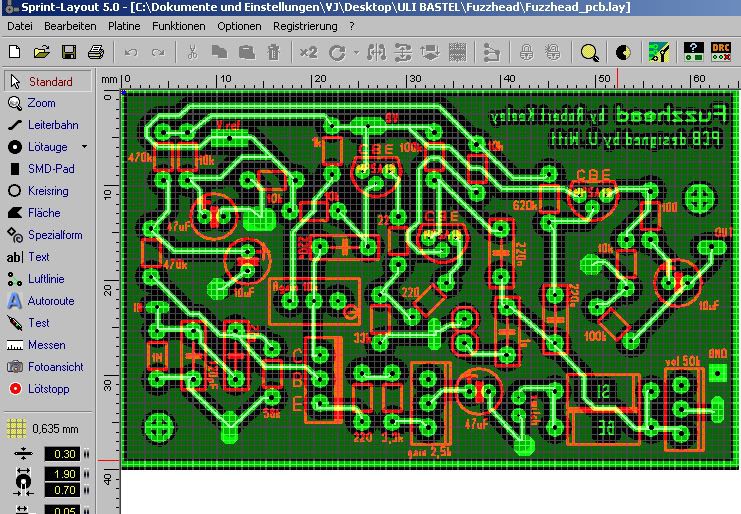Duplicate selection with the x2 icon
Image resolution: width=741 pixels, height=514 pixels.
coord(308,52)
